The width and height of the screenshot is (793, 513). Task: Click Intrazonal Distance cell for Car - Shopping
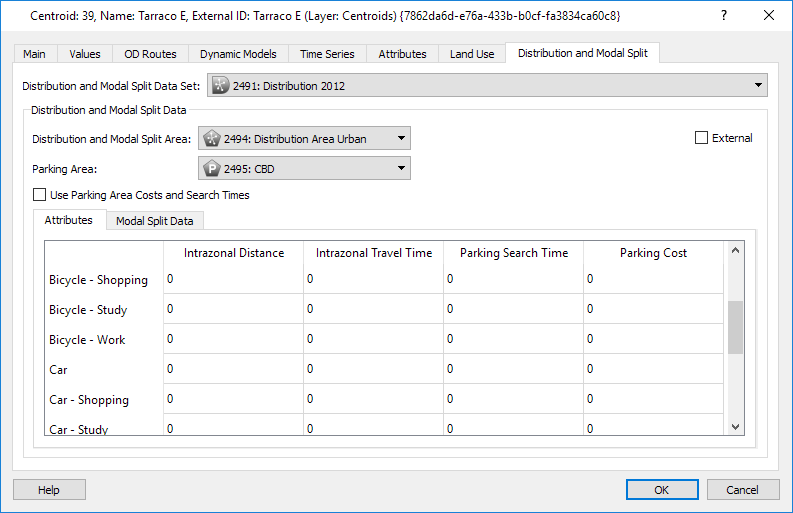[x=234, y=399]
